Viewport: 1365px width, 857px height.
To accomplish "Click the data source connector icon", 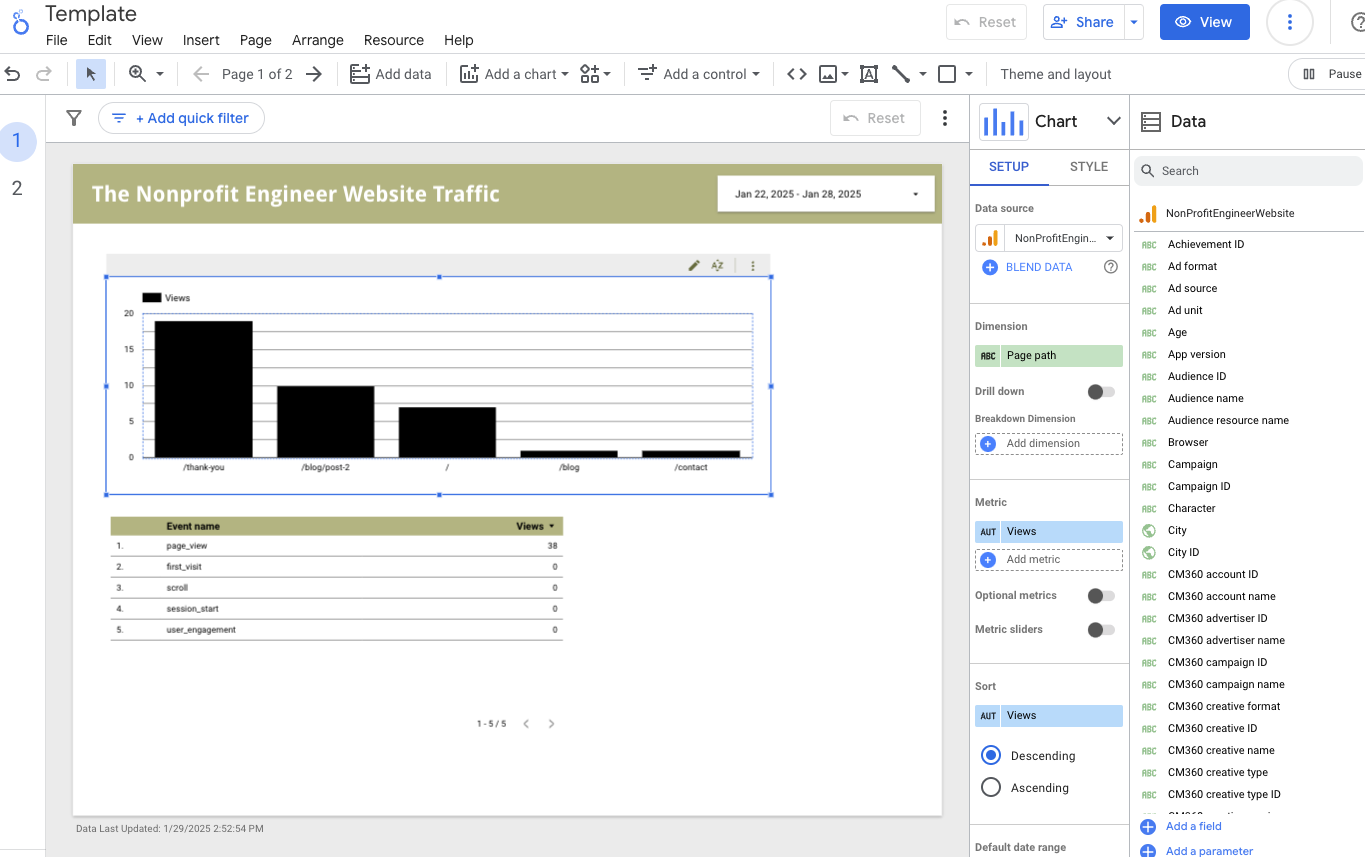I will pyautogui.click(x=990, y=238).
